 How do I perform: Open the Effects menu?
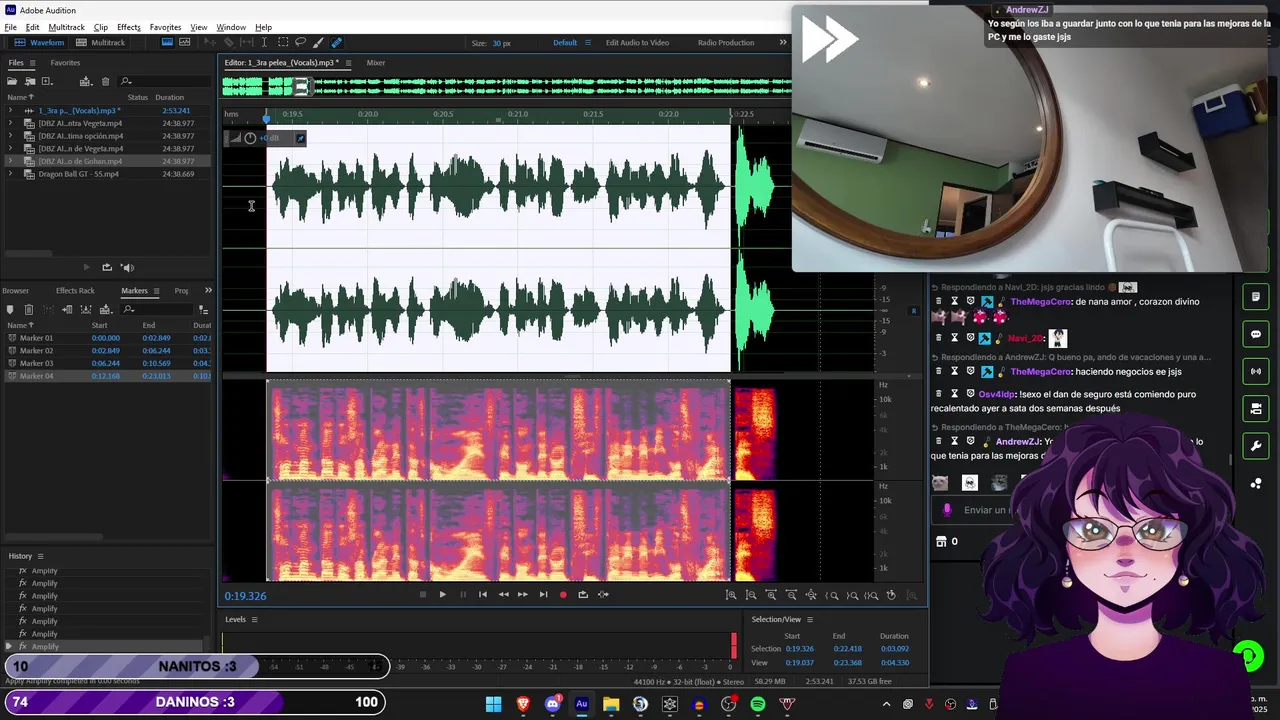pyautogui.click(x=128, y=27)
